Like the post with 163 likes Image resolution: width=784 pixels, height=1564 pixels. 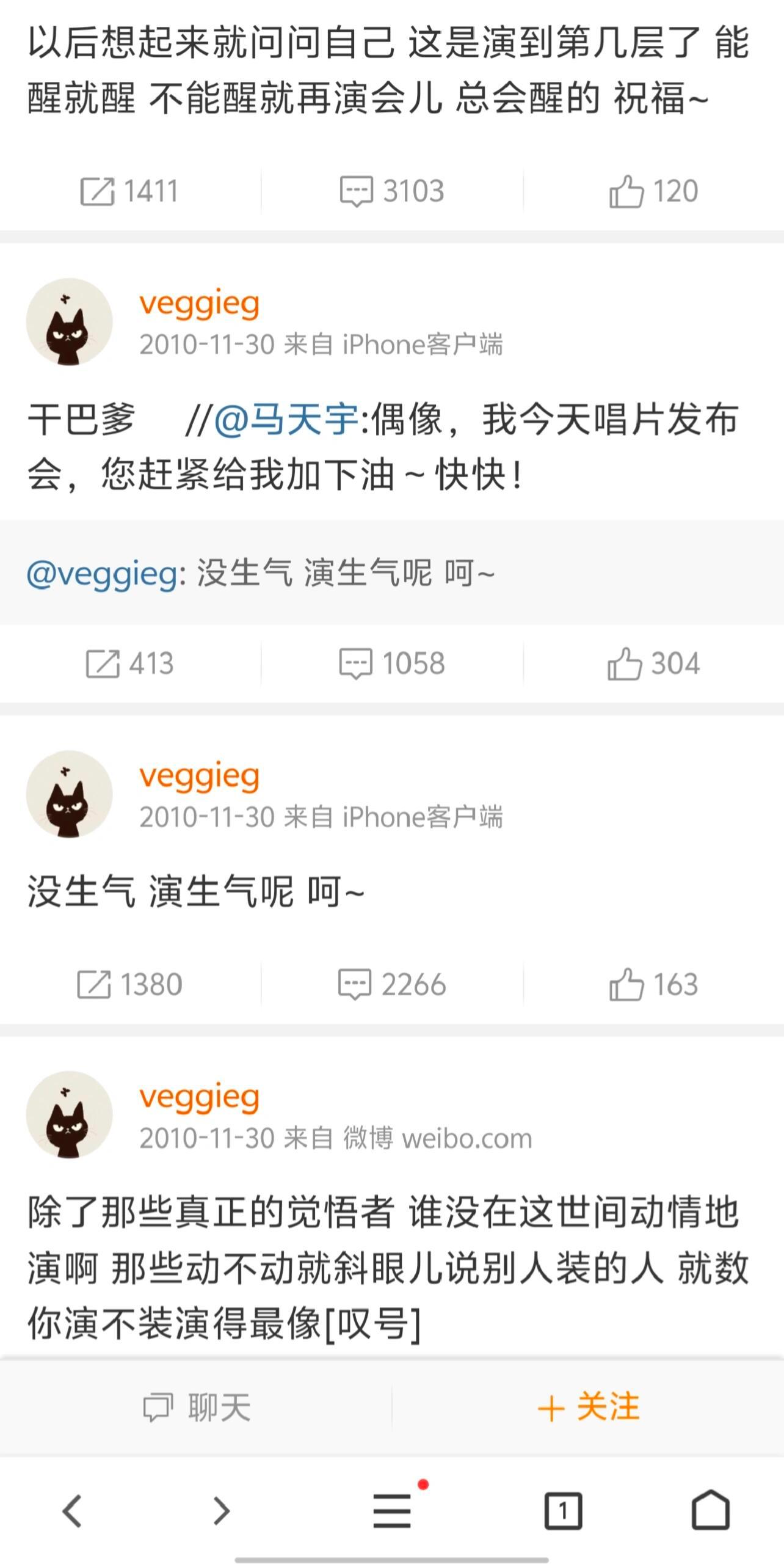pyautogui.click(x=653, y=984)
